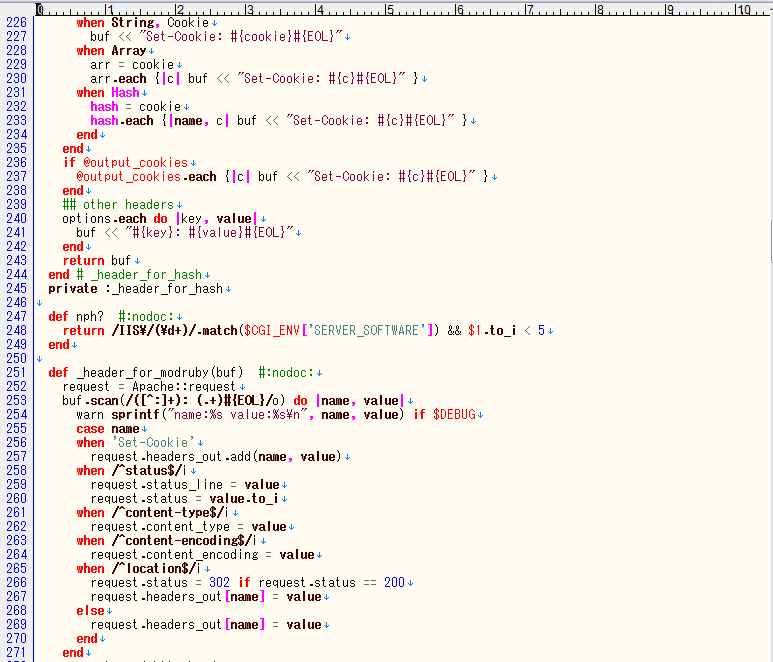
Task: Click the '"#{key}: #{value}#{EOL}"' string
Action: [x=210, y=233]
